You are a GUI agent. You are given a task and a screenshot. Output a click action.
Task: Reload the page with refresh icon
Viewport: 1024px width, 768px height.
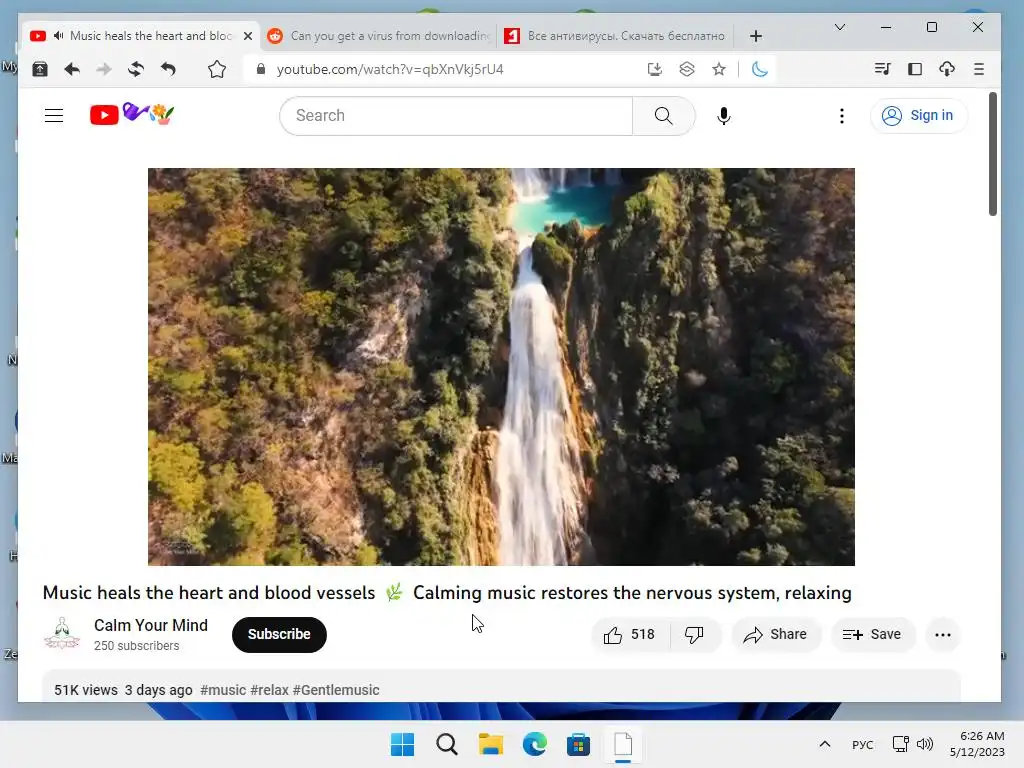(x=136, y=69)
